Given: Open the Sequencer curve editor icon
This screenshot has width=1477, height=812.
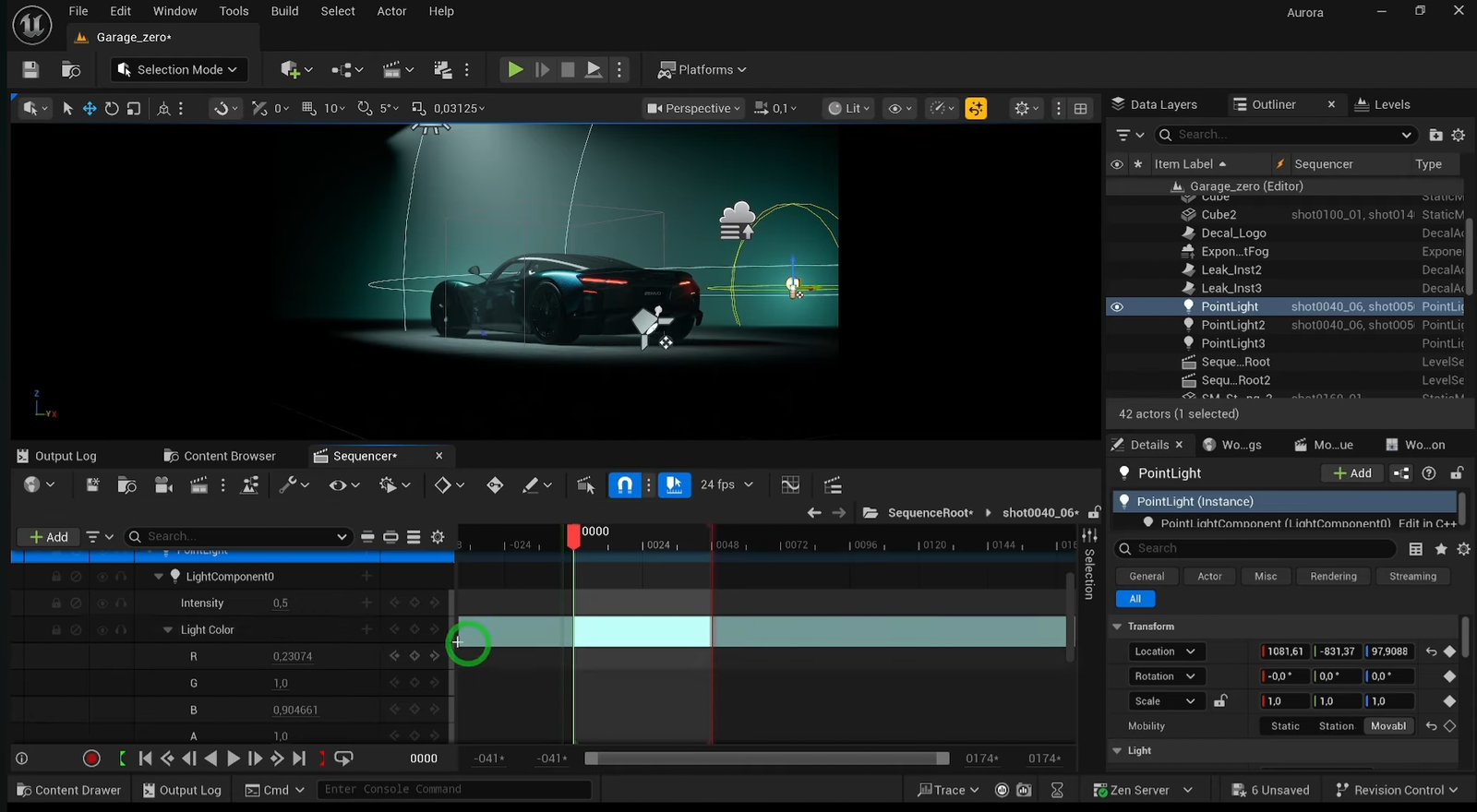Looking at the screenshot, I should (x=790, y=485).
